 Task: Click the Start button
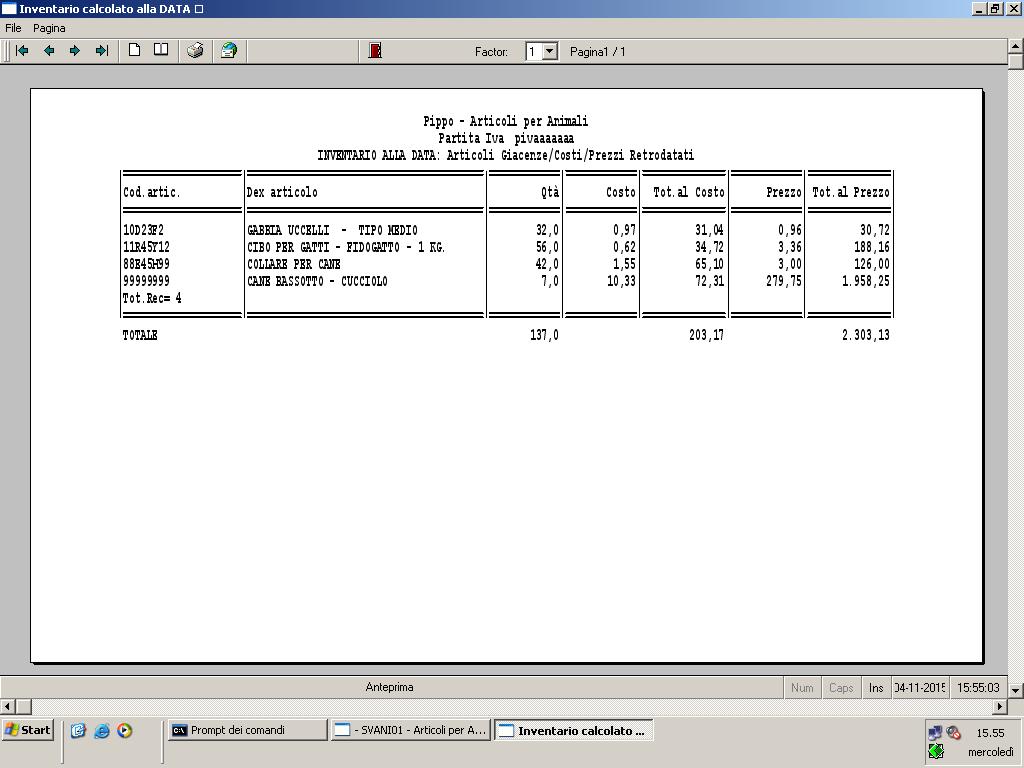(28, 730)
